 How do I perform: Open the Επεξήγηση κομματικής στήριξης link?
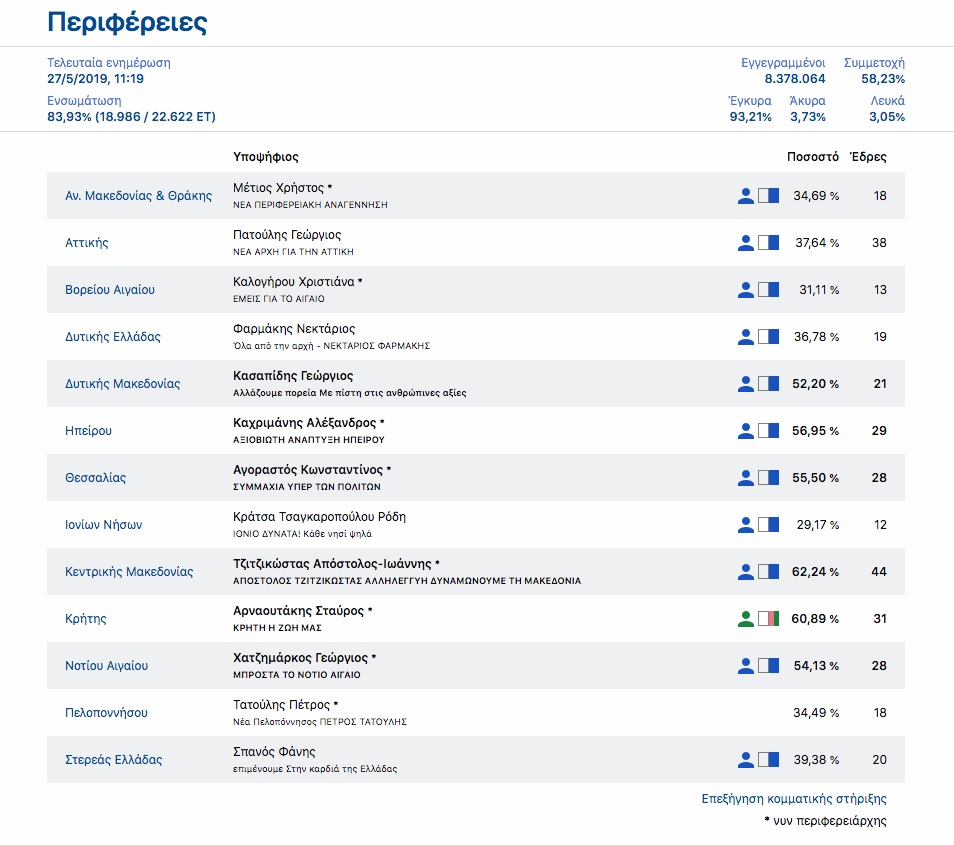pyautogui.click(x=794, y=799)
